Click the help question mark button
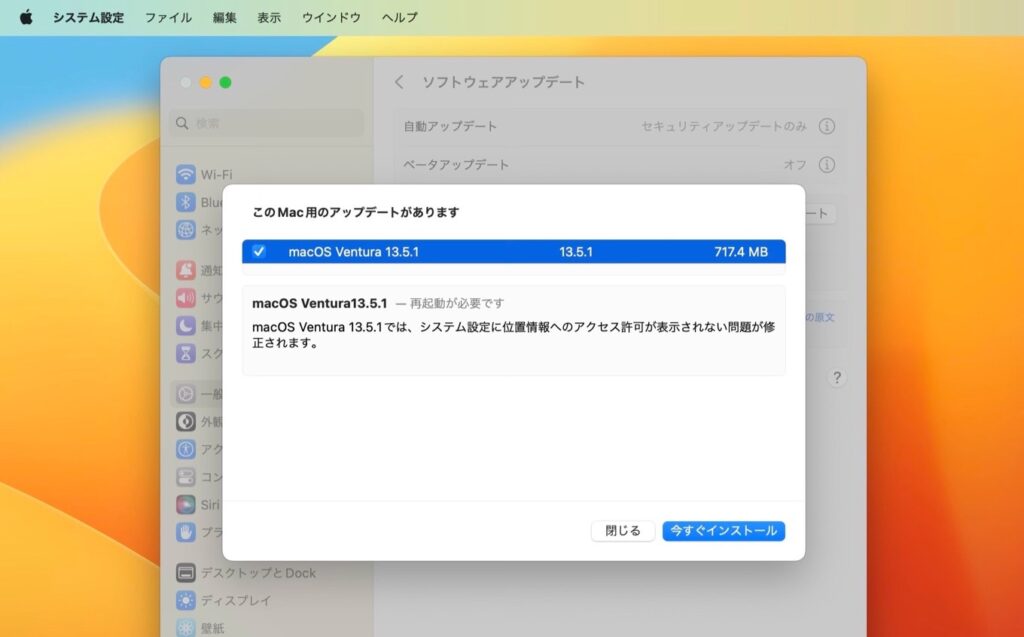Screen dimensions: 1024x637 tap(837, 377)
